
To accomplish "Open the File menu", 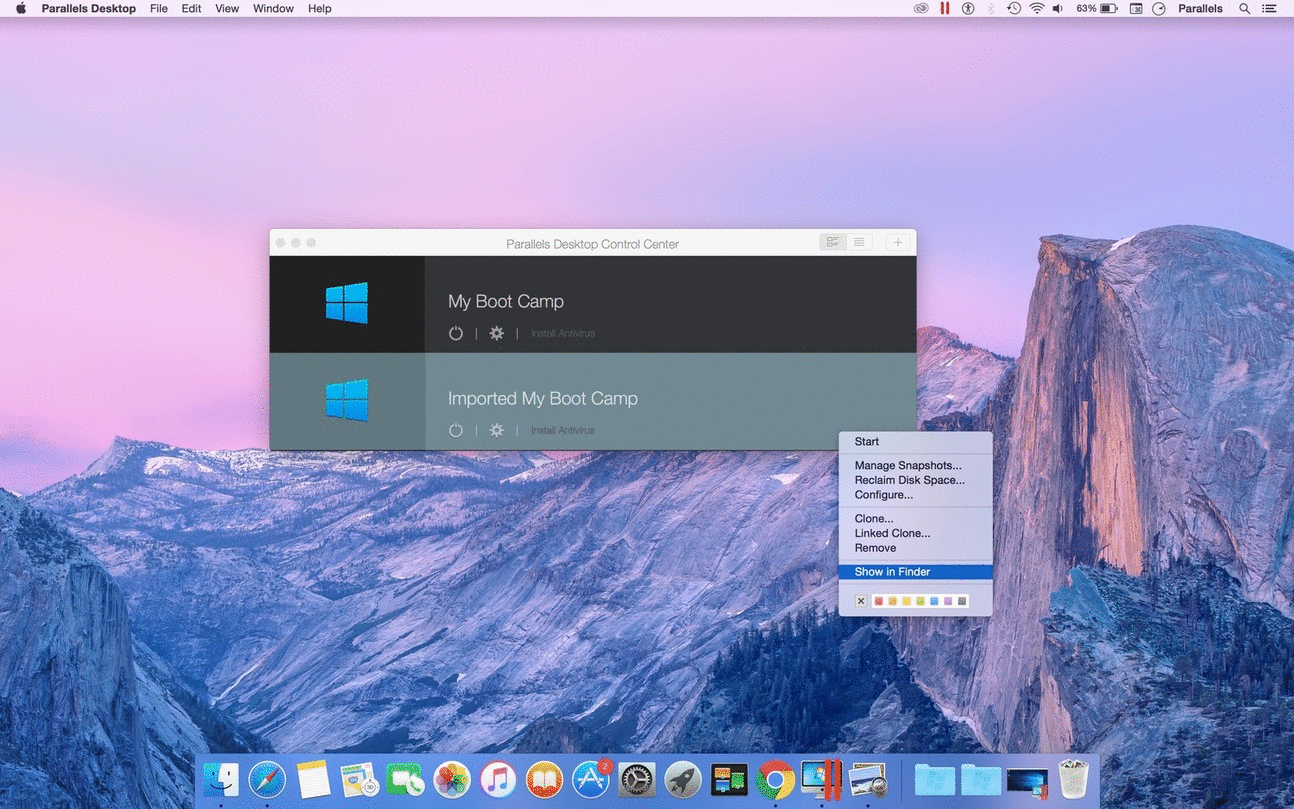I will tap(159, 8).
